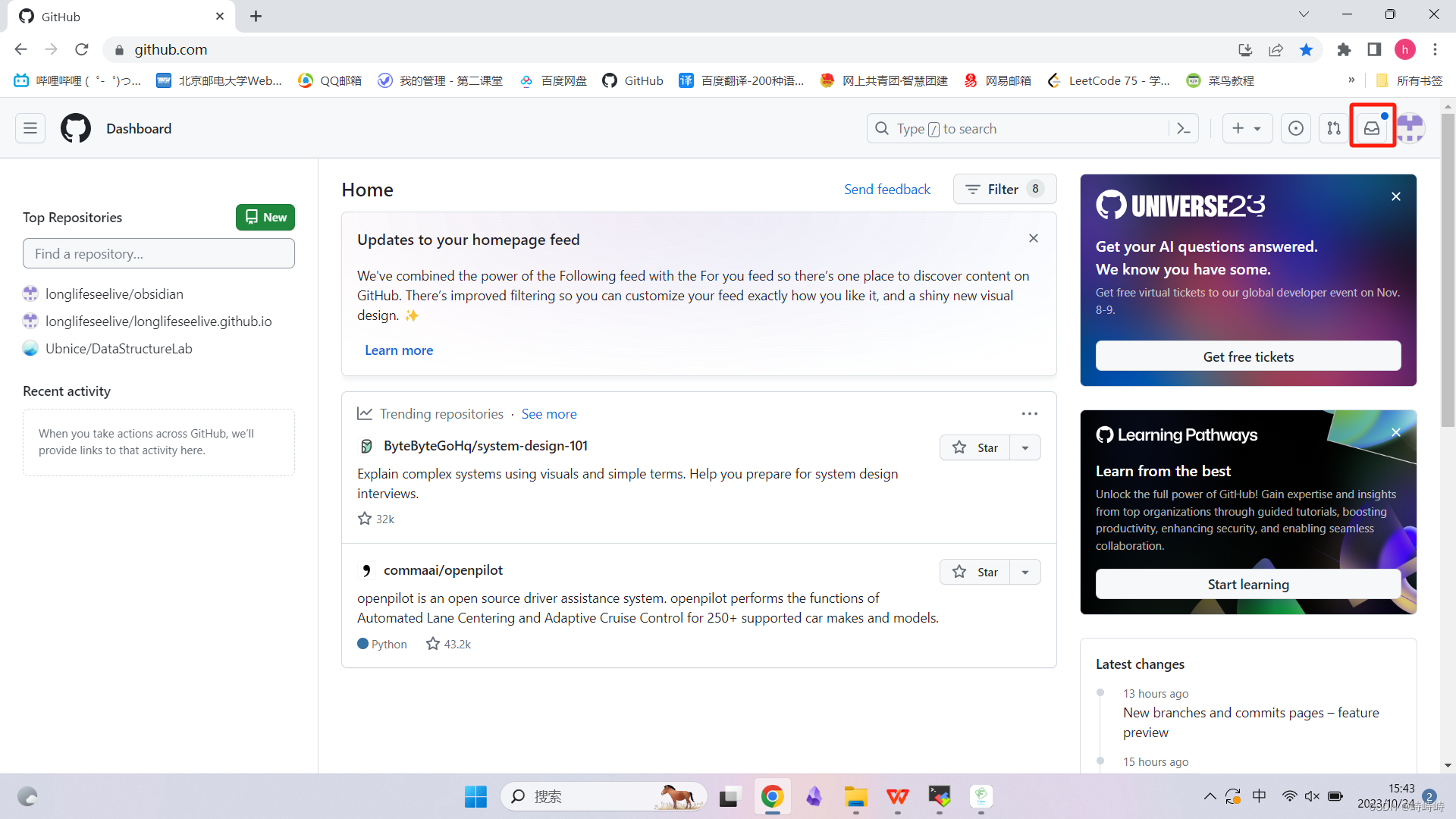
Task: Open star list dropdown for system-design-101
Action: 1025,447
